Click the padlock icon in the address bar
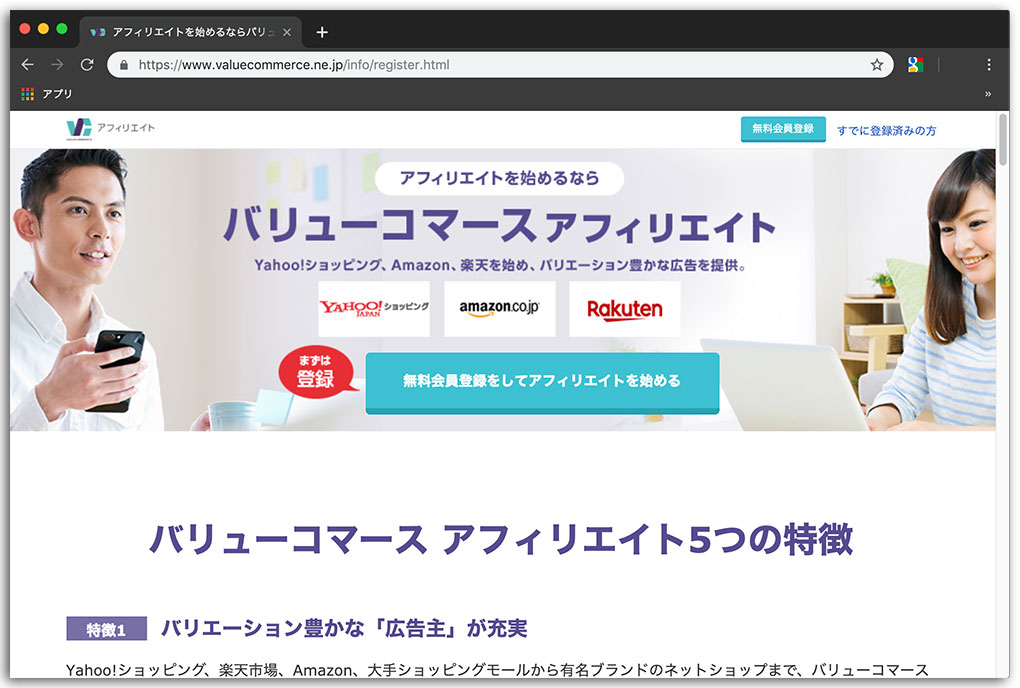The image size is (1020, 688). click(122, 63)
